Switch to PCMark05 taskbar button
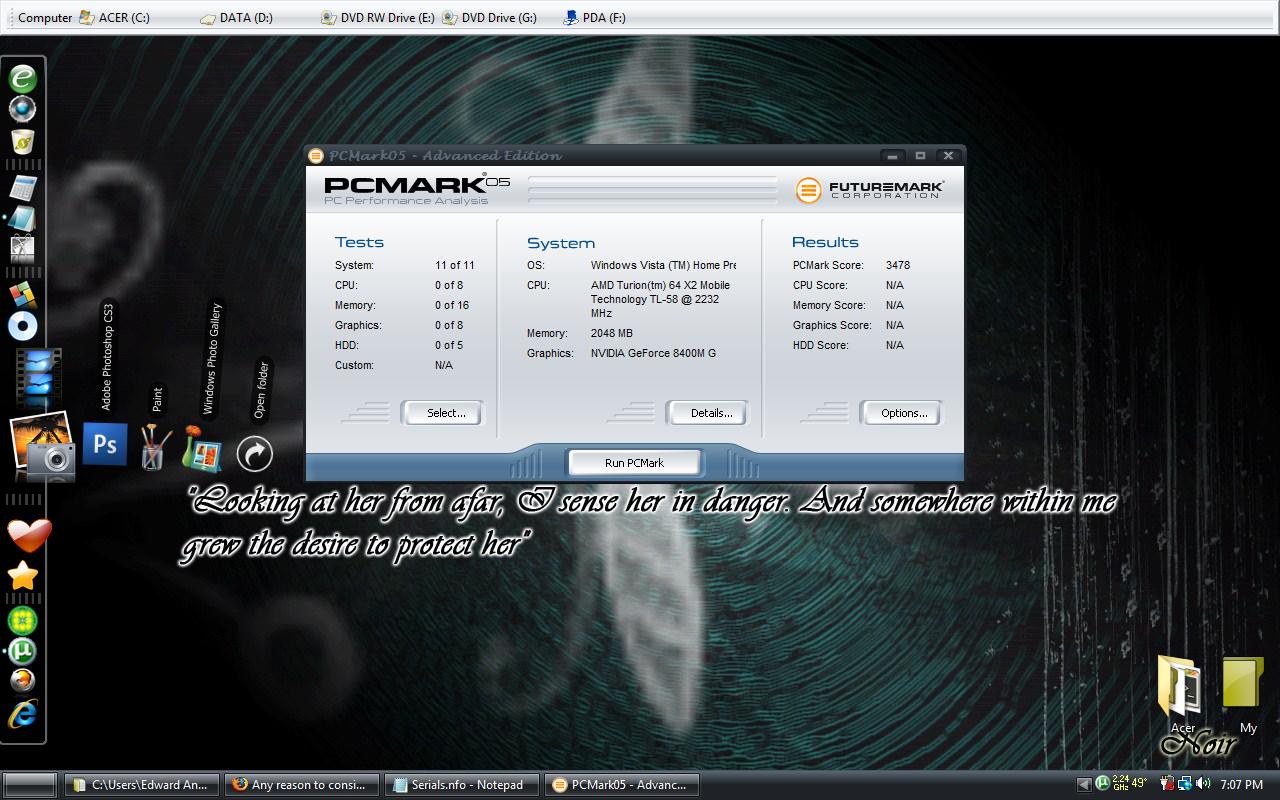The height and width of the screenshot is (800, 1280). [x=622, y=785]
